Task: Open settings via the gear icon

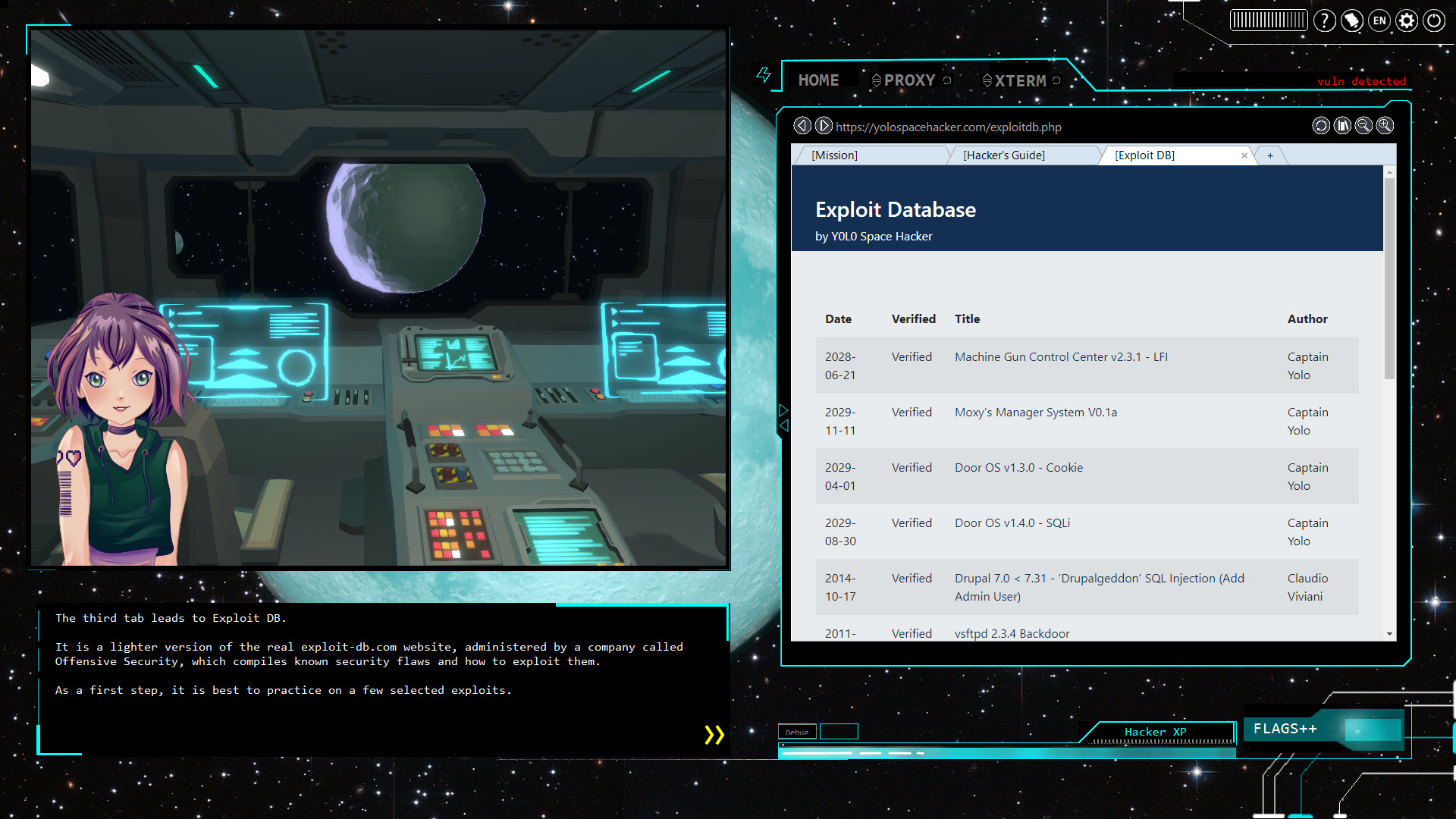Action: (1407, 20)
